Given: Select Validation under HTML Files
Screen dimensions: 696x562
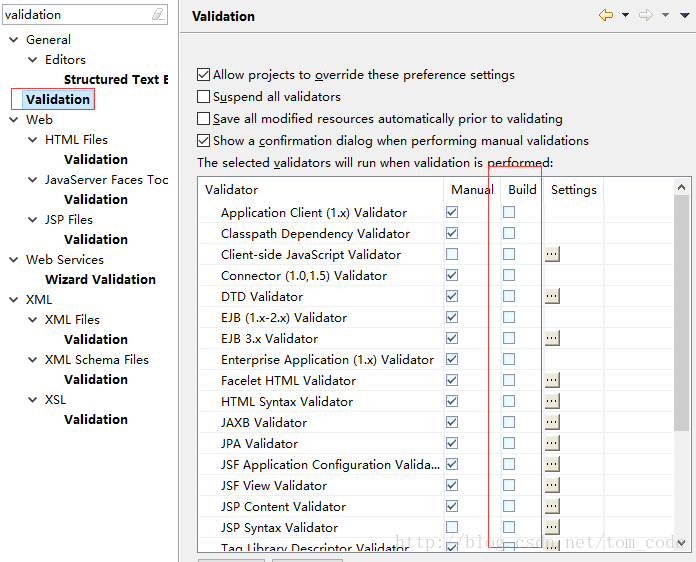Looking at the screenshot, I should click(x=96, y=159).
